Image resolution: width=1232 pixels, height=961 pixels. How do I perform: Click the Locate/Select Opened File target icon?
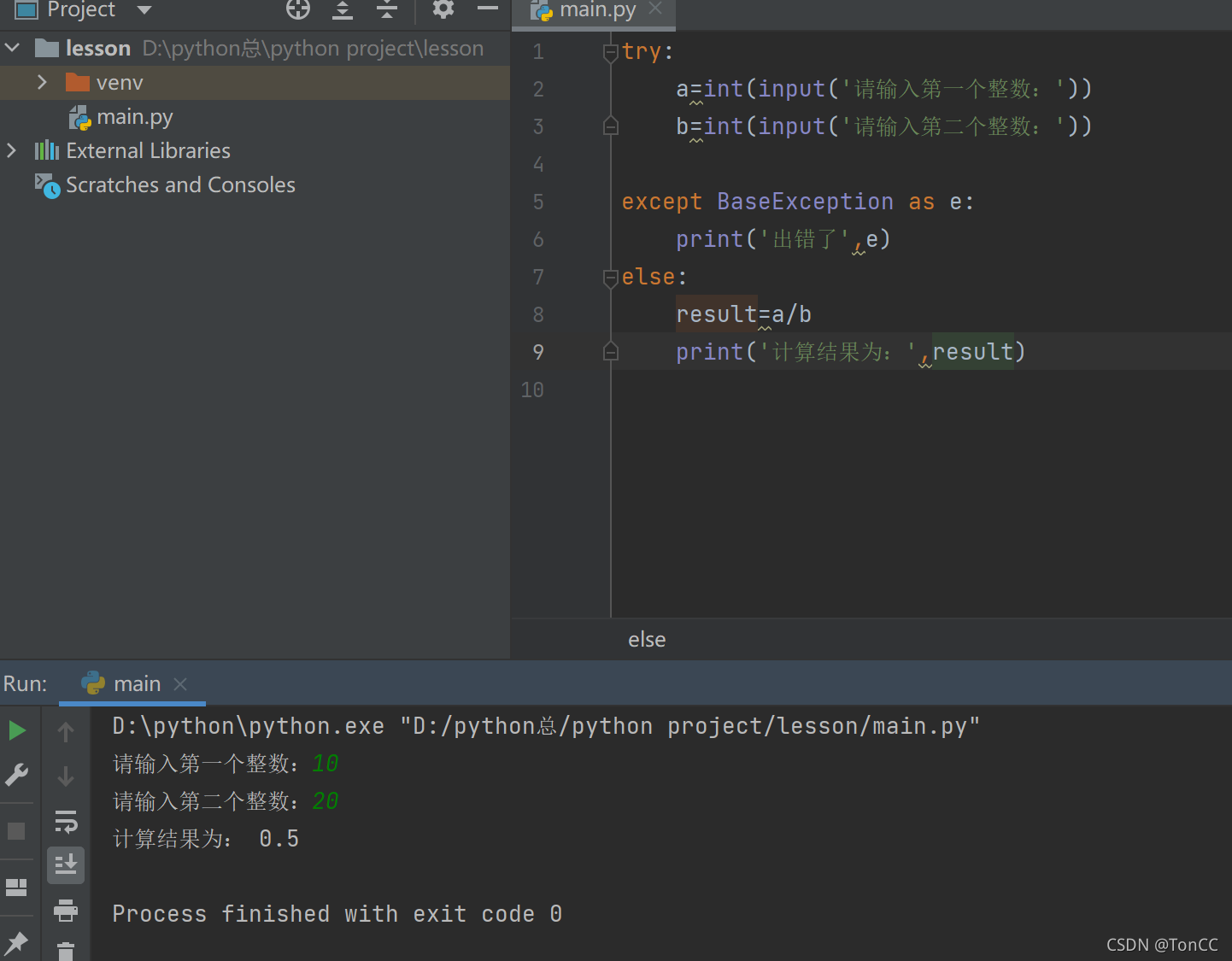coord(298,9)
